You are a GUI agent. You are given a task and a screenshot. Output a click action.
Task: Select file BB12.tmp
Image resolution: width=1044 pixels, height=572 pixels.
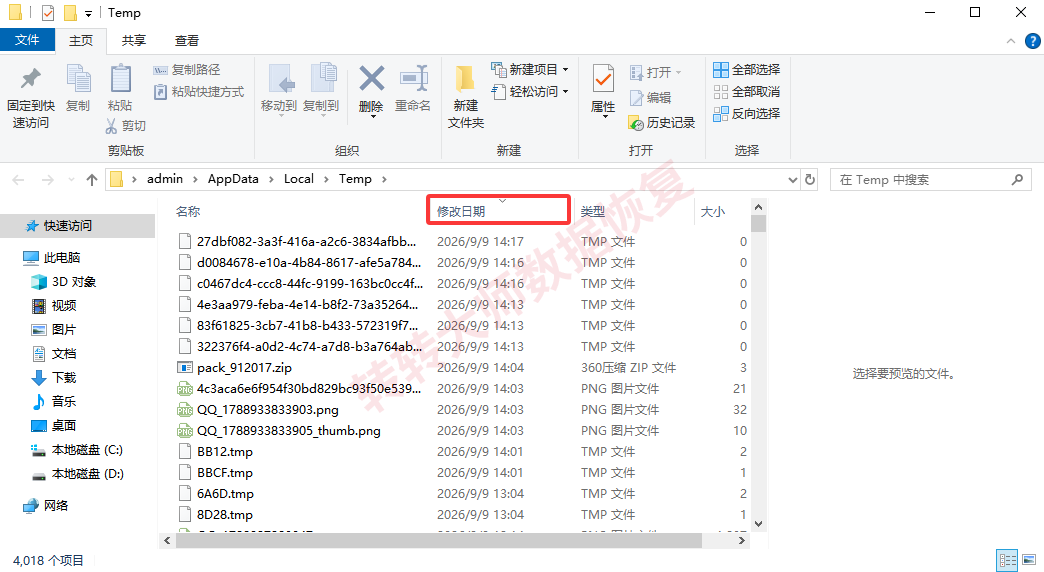[x=225, y=451]
